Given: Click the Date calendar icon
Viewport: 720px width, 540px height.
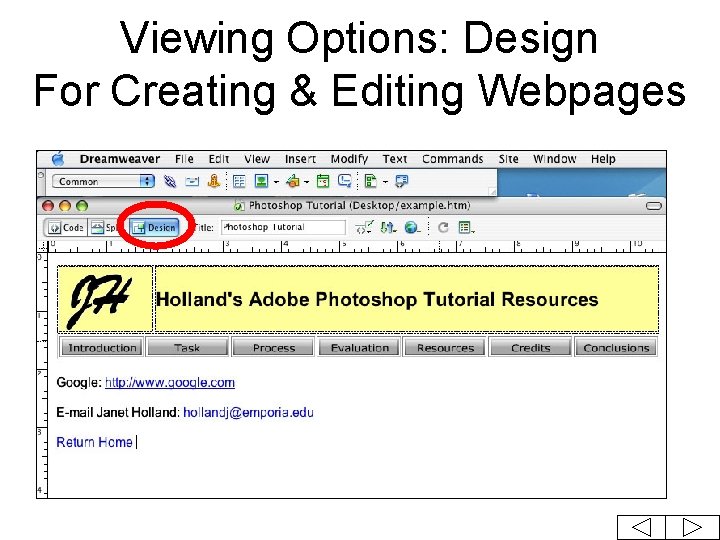Looking at the screenshot, I should (323, 181).
